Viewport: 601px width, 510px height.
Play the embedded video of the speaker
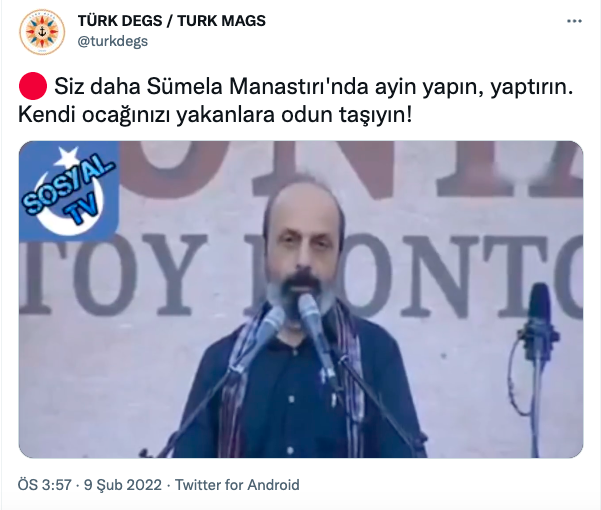click(x=301, y=299)
